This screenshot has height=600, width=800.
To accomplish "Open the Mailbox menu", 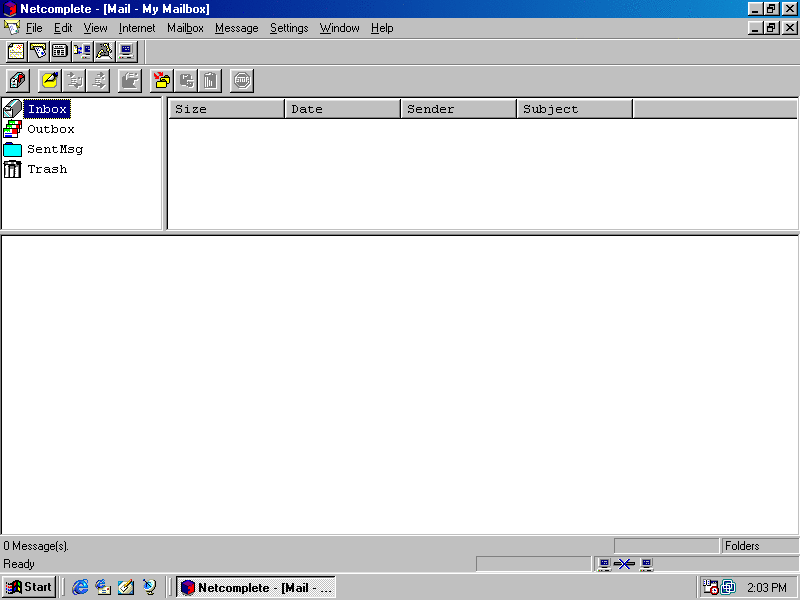I will click(185, 28).
